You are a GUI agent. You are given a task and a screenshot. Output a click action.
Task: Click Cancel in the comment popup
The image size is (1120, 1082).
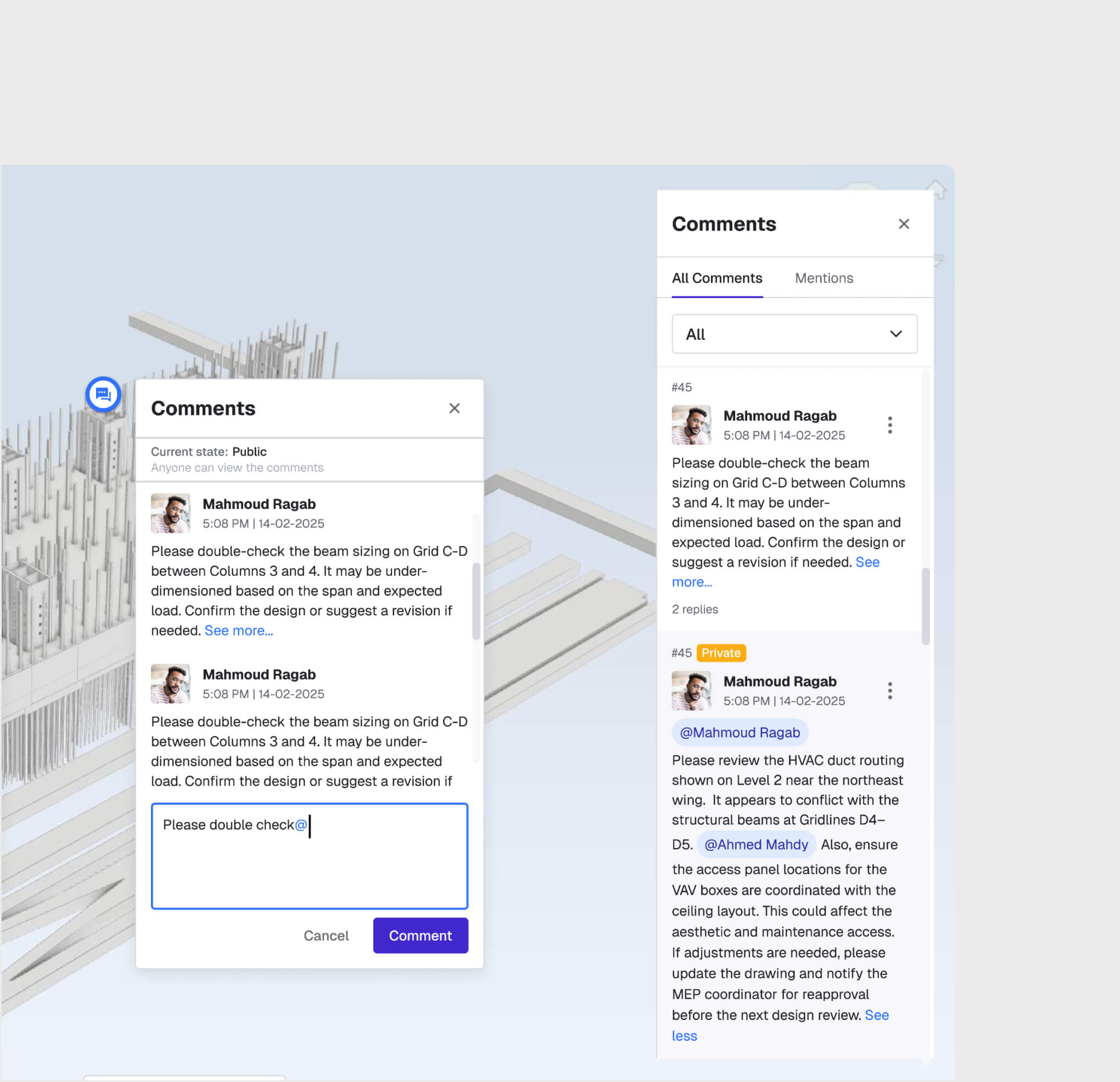pyautogui.click(x=326, y=935)
